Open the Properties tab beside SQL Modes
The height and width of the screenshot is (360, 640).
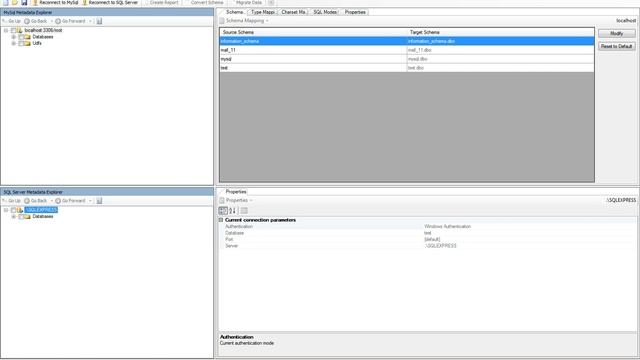coord(355,12)
